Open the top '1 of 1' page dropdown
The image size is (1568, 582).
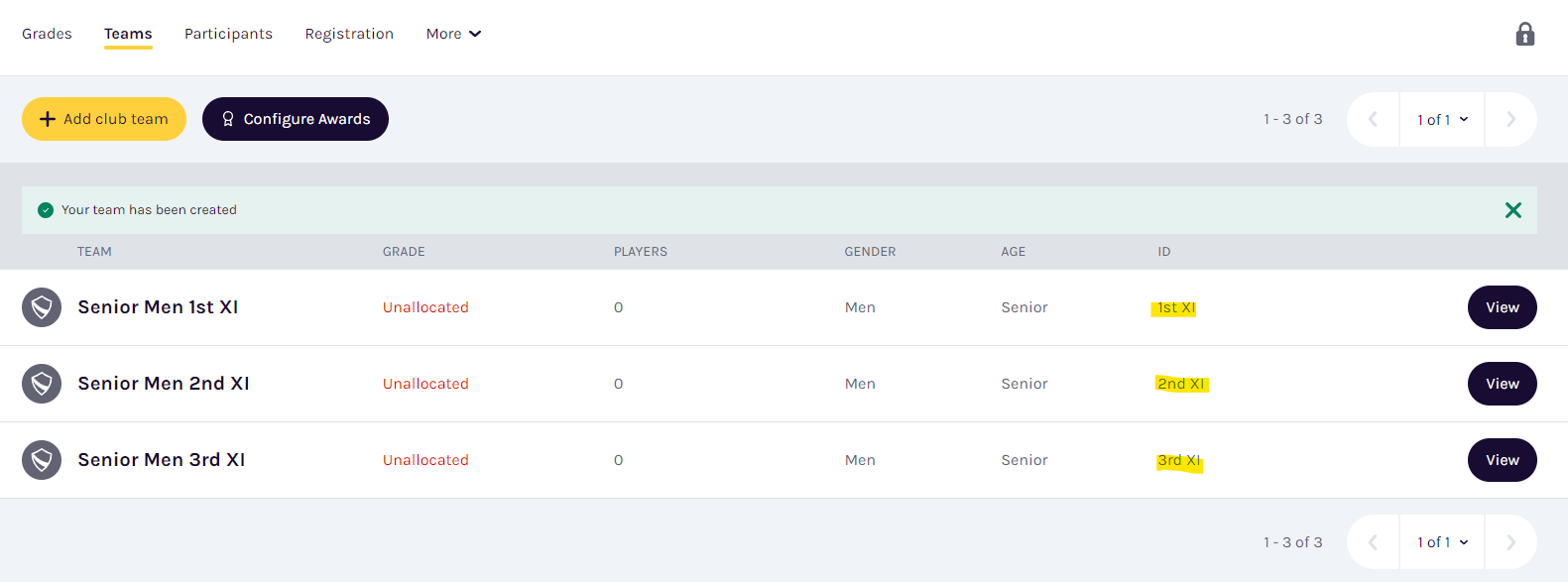(x=1442, y=119)
